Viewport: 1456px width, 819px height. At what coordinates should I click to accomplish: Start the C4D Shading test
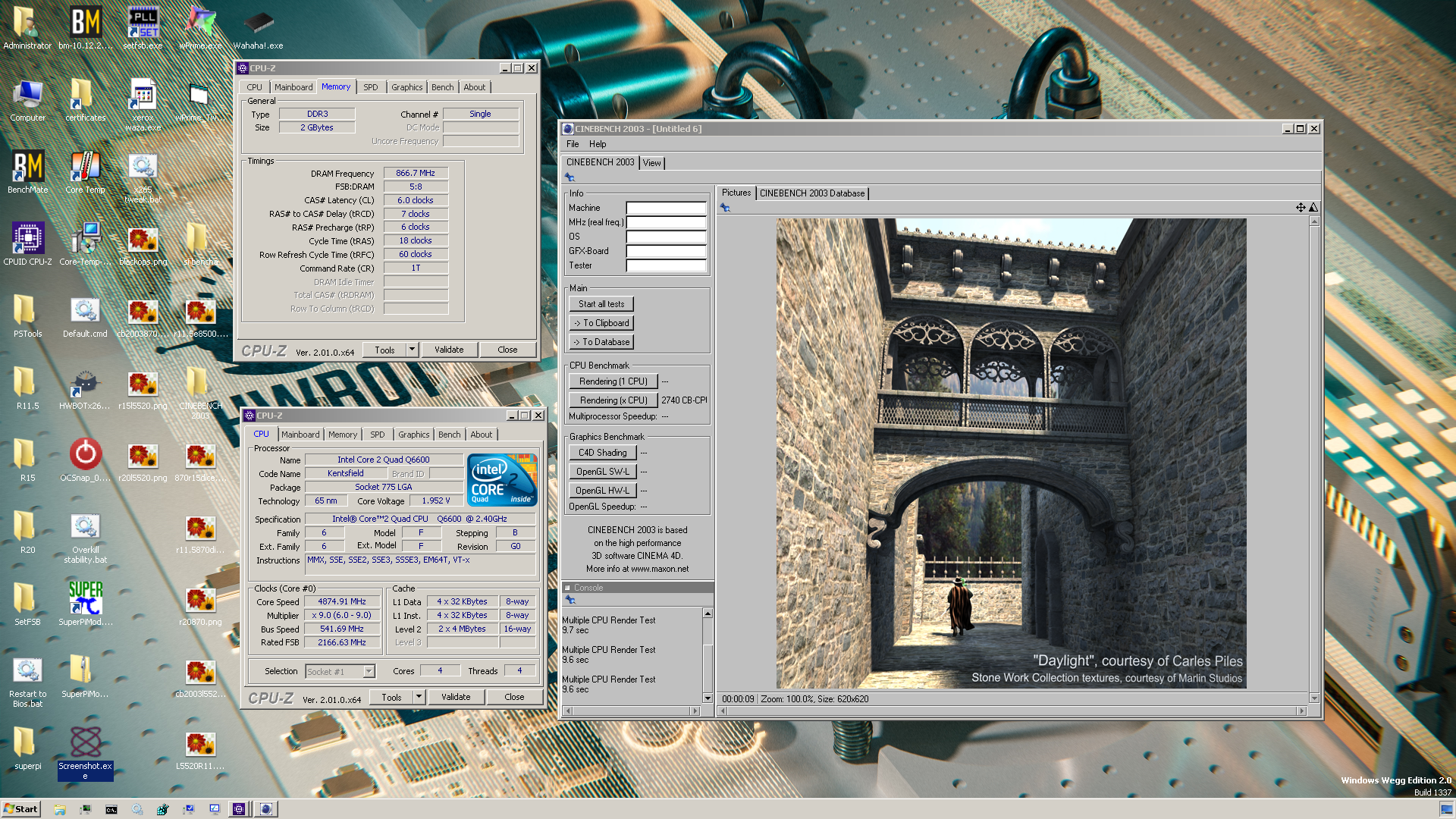(x=603, y=453)
